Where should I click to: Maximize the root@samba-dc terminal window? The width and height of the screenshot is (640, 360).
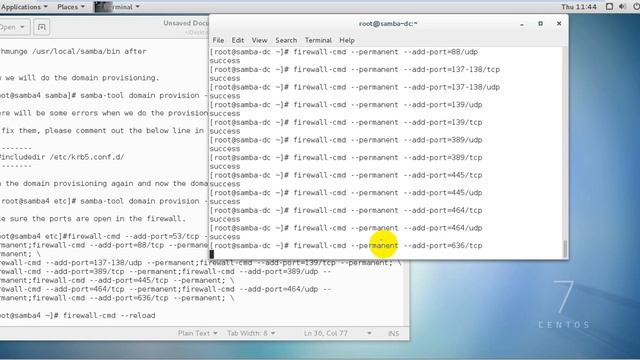pos(540,24)
